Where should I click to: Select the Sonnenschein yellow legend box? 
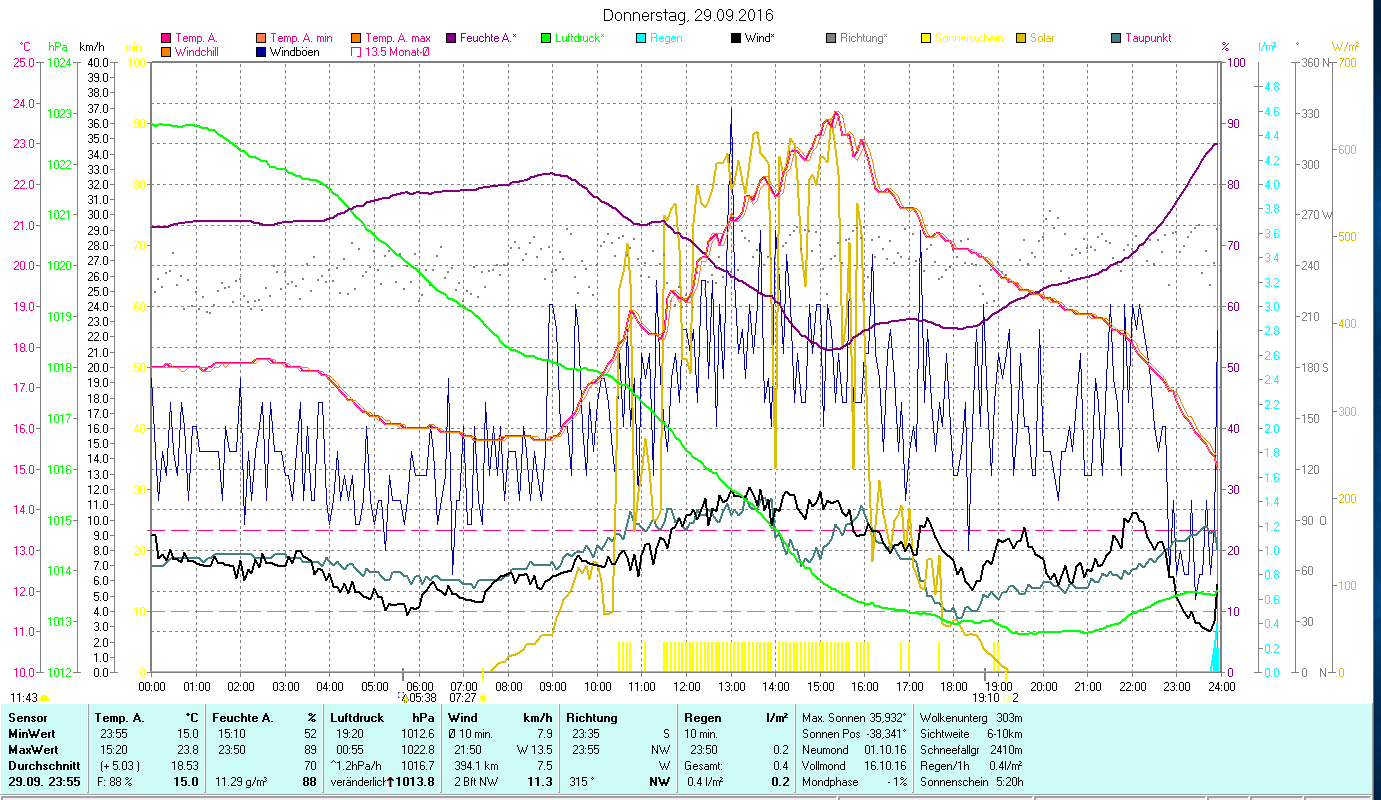pos(926,38)
